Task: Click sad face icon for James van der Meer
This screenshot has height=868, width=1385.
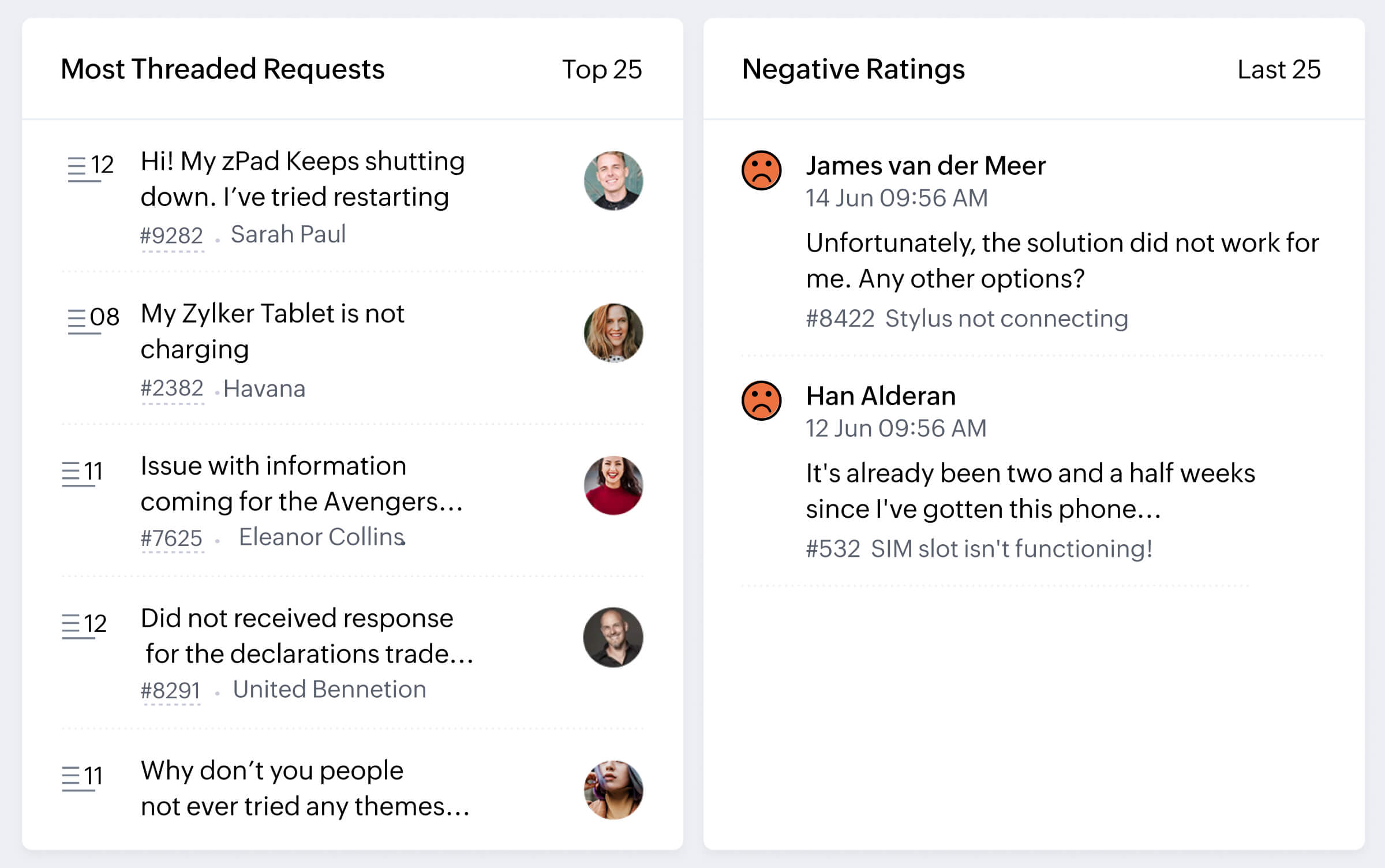Action: coord(761,170)
